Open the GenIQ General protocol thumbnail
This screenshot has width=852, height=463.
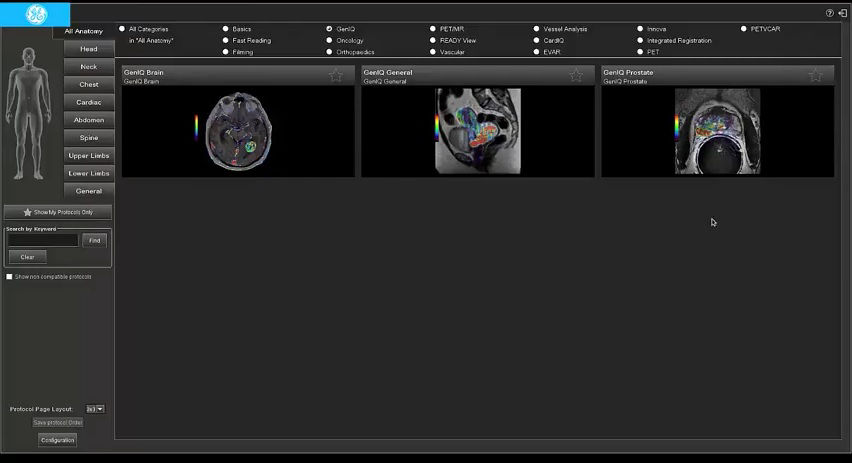pos(478,131)
